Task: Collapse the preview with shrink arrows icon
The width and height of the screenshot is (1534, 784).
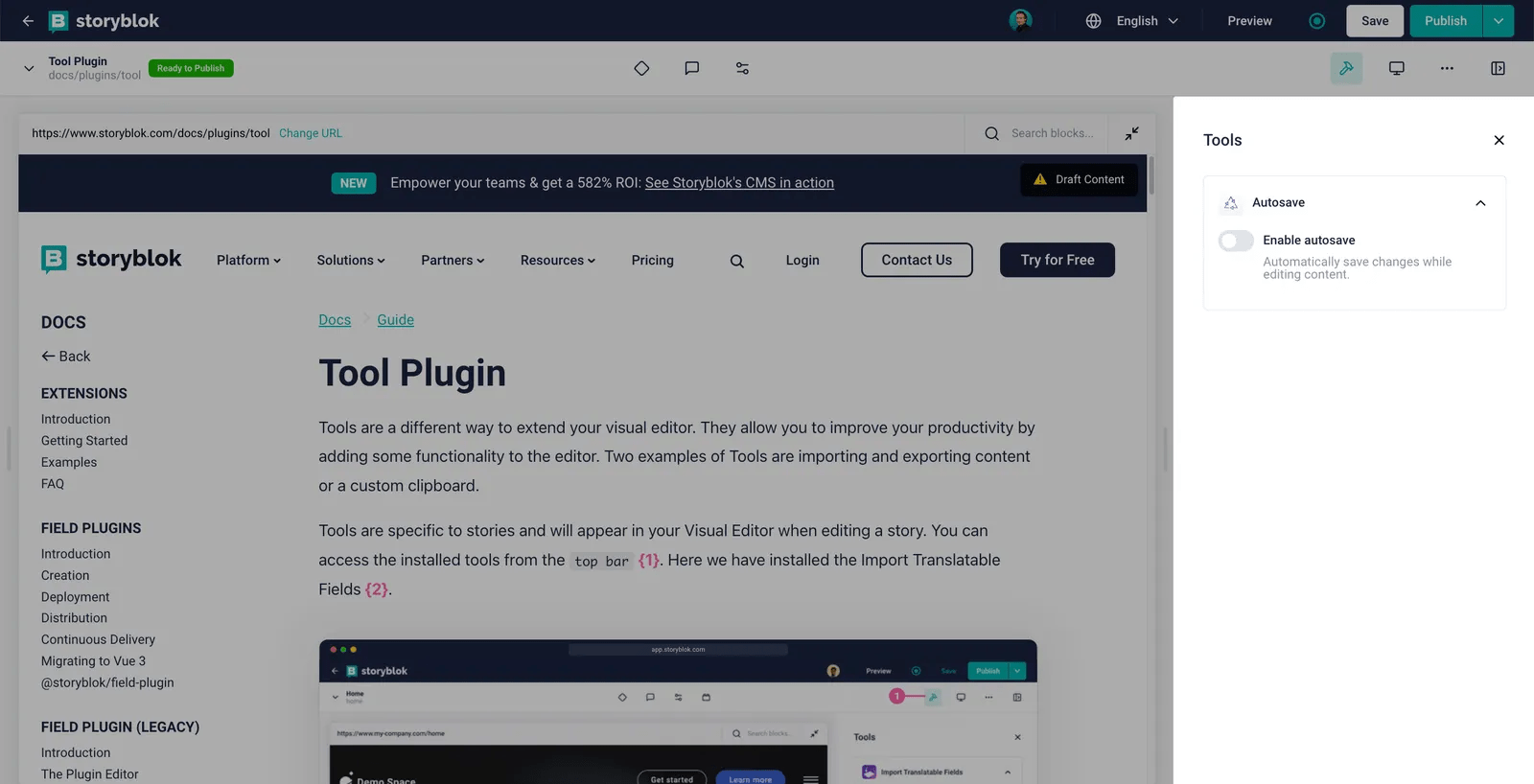Action: [x=1131, y=133]
